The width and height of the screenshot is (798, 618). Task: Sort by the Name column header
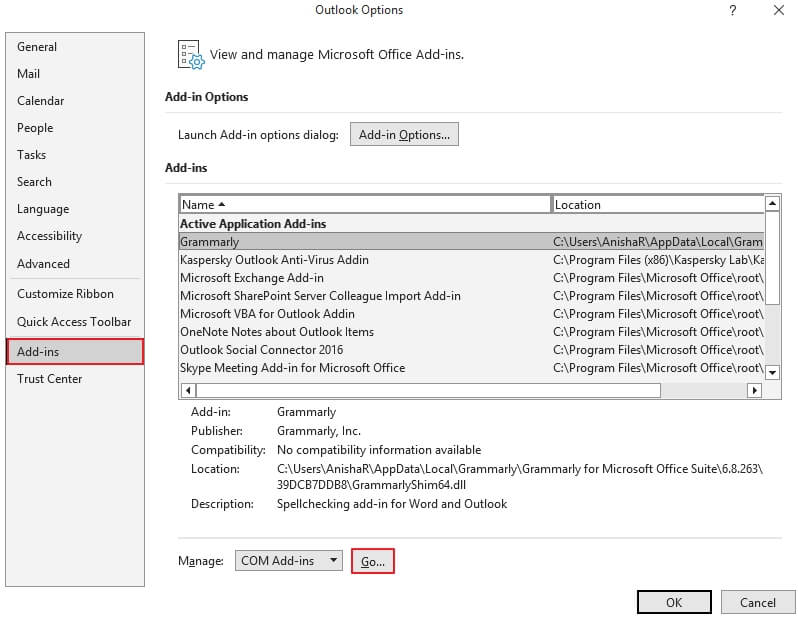365,205
